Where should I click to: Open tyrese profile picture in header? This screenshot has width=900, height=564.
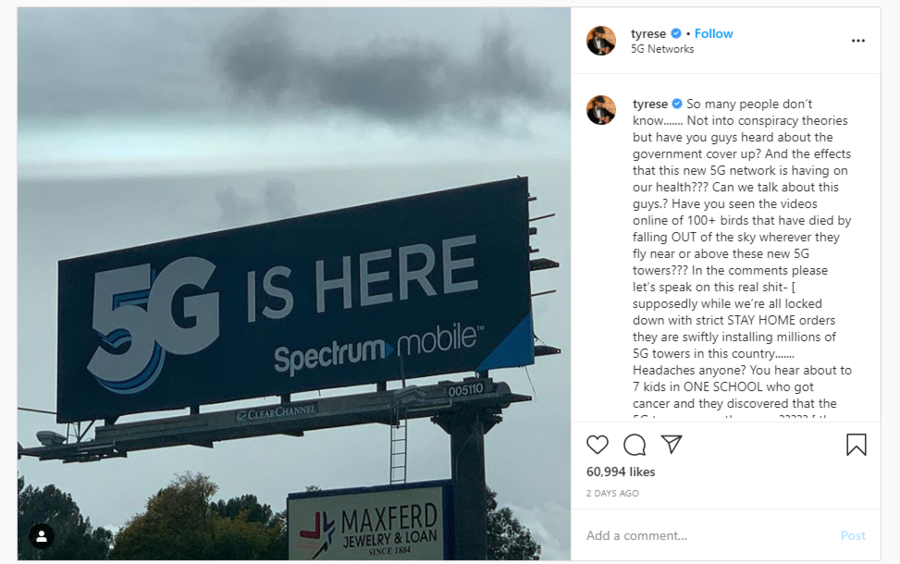[601, 41]
